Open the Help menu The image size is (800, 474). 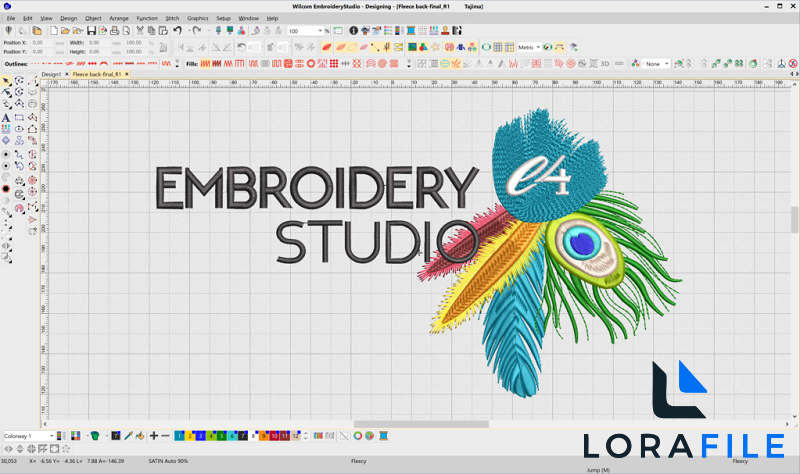tap(272, 18)
